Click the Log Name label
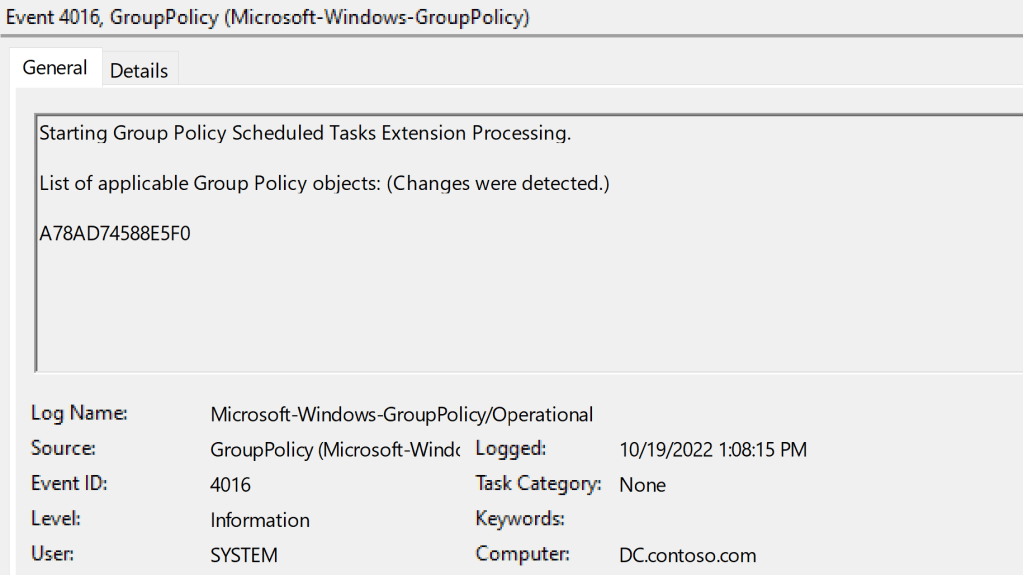This screenshot has width=1023, height=575. click(x=79, y=413)
